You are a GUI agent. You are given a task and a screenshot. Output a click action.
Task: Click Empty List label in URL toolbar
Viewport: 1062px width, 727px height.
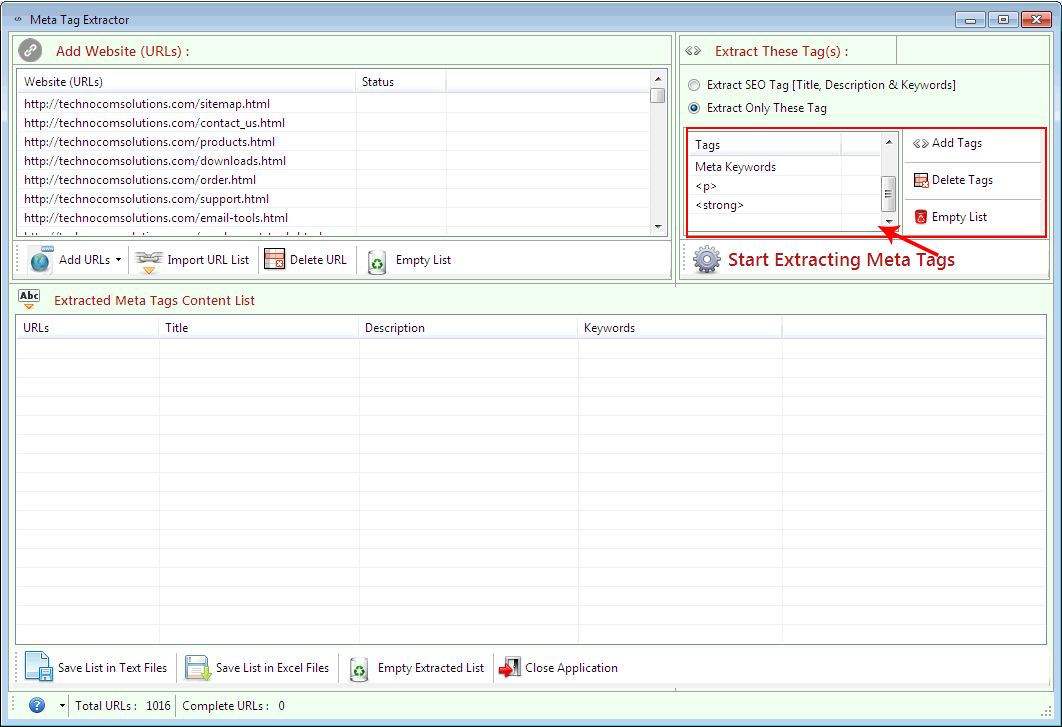[423, 260]
